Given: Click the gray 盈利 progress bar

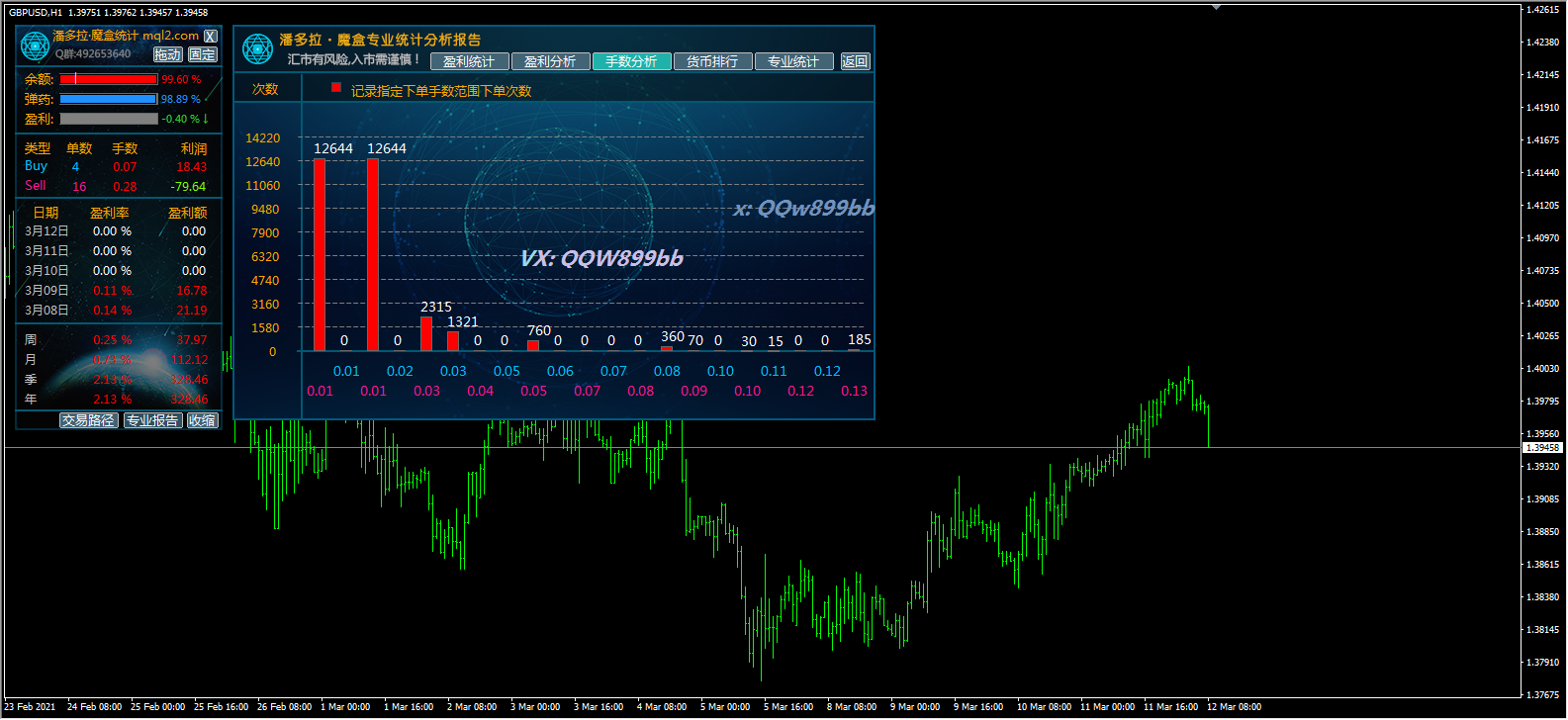Looking at the screenshot, I should 109,119.
